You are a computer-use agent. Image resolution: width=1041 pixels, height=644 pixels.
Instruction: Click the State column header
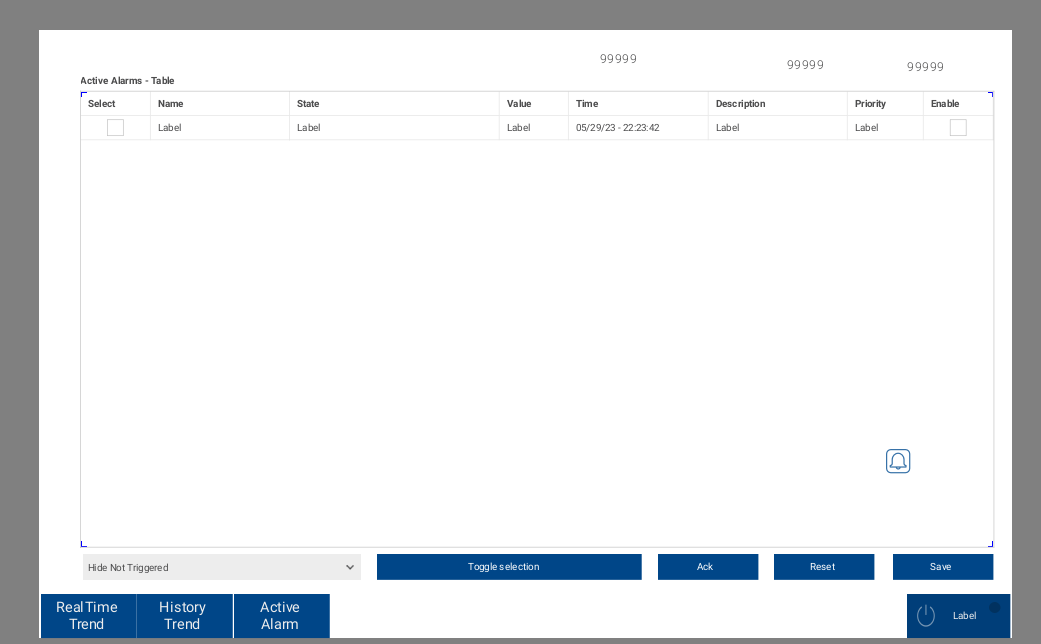[x=394, y=104]
